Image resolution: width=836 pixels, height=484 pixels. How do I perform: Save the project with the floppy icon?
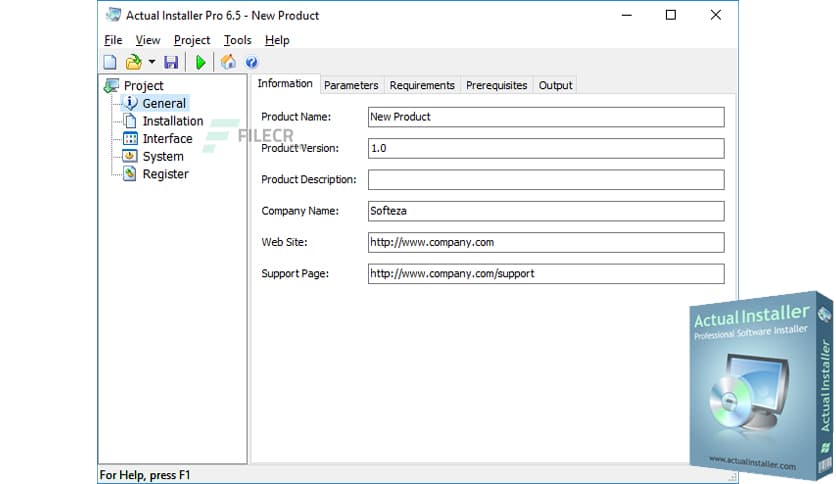171,62
